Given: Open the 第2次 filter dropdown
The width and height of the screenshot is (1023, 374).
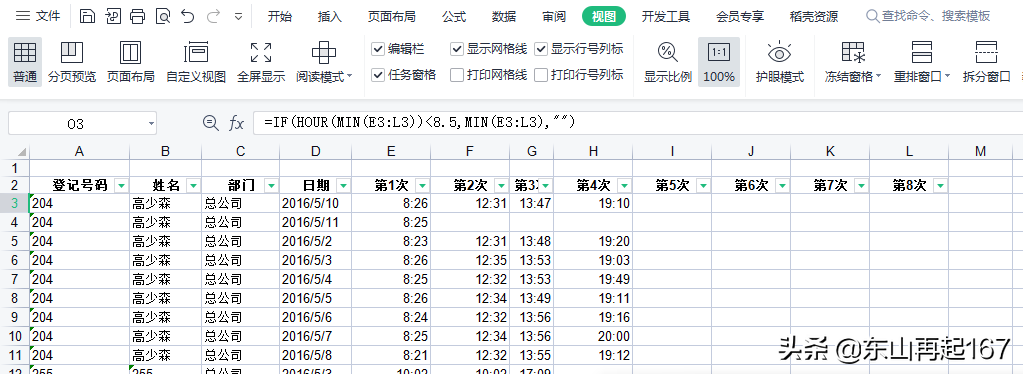Looking at the screenshot, I should pos(501,186).
